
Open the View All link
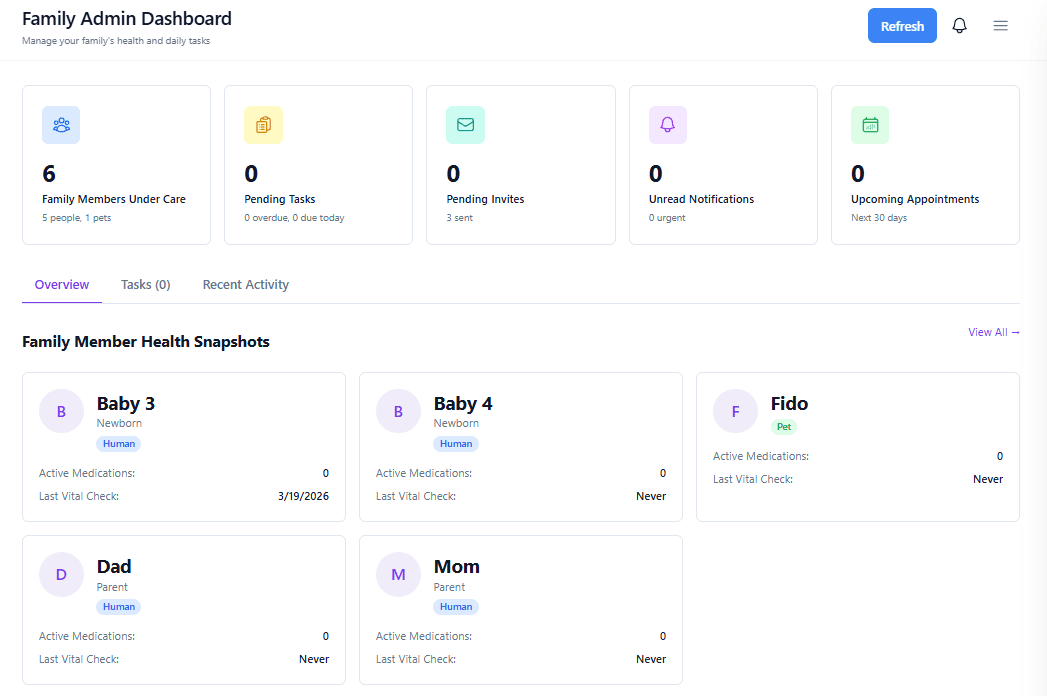point(993,332)
